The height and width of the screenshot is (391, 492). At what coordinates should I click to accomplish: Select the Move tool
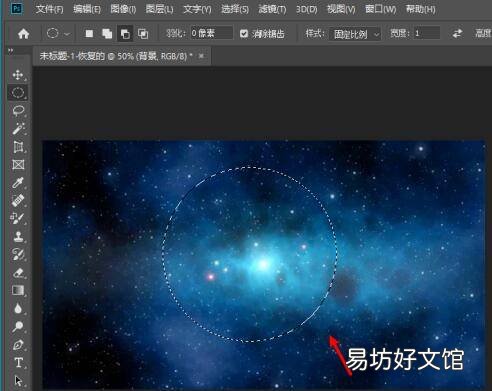(x=18, y=75)
